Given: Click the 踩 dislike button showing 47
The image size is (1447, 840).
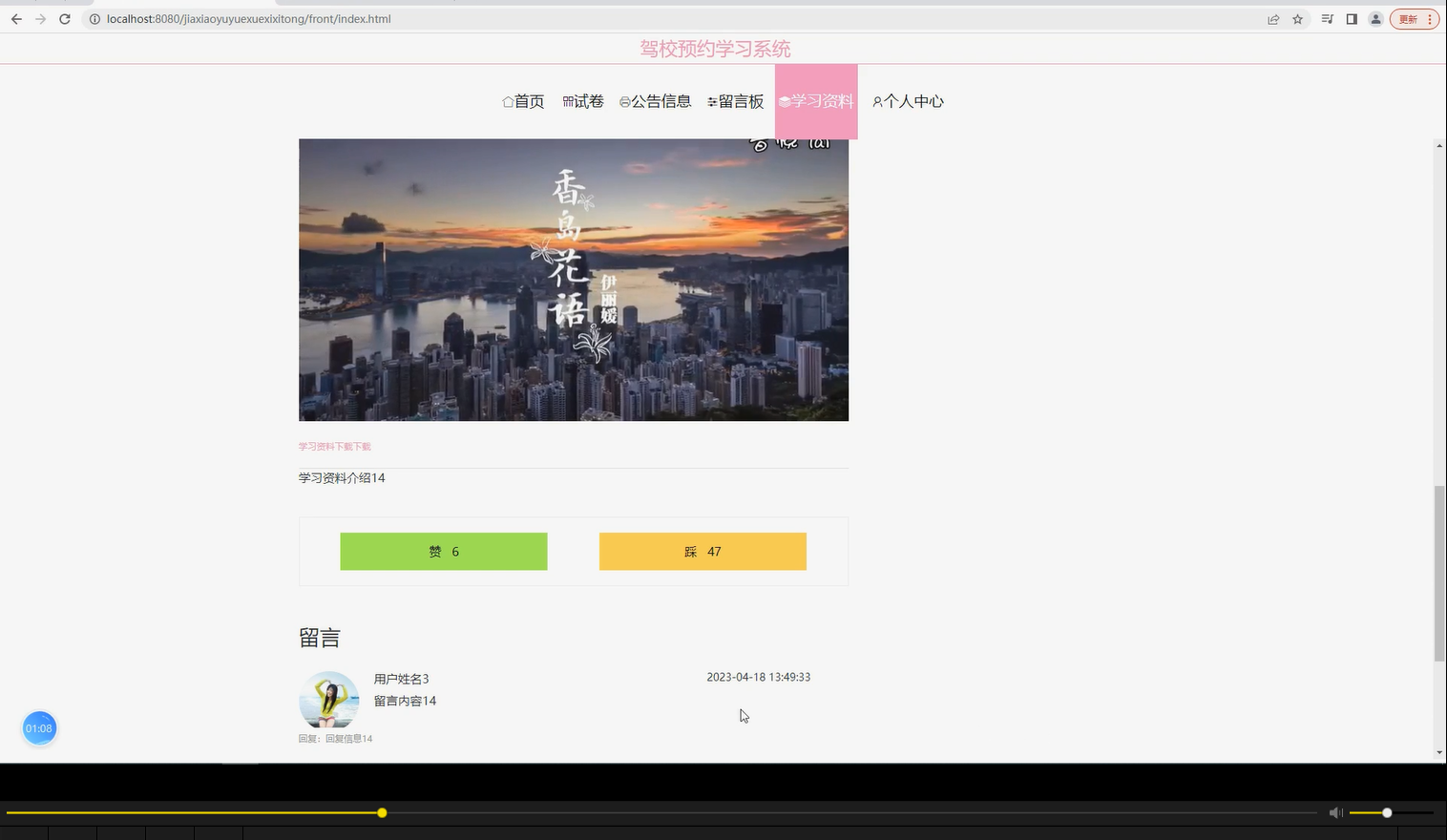Looking at the screenshot, I should (702, 551).
